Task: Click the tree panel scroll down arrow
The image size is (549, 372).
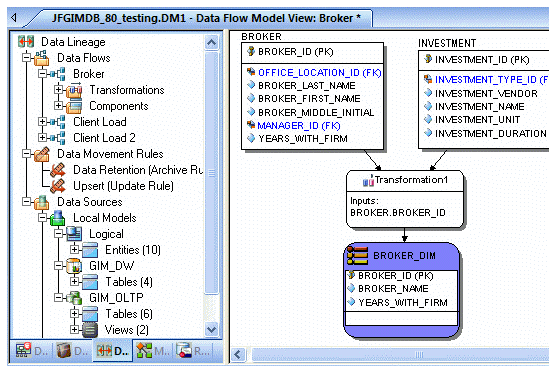Action: click(211, 329)
